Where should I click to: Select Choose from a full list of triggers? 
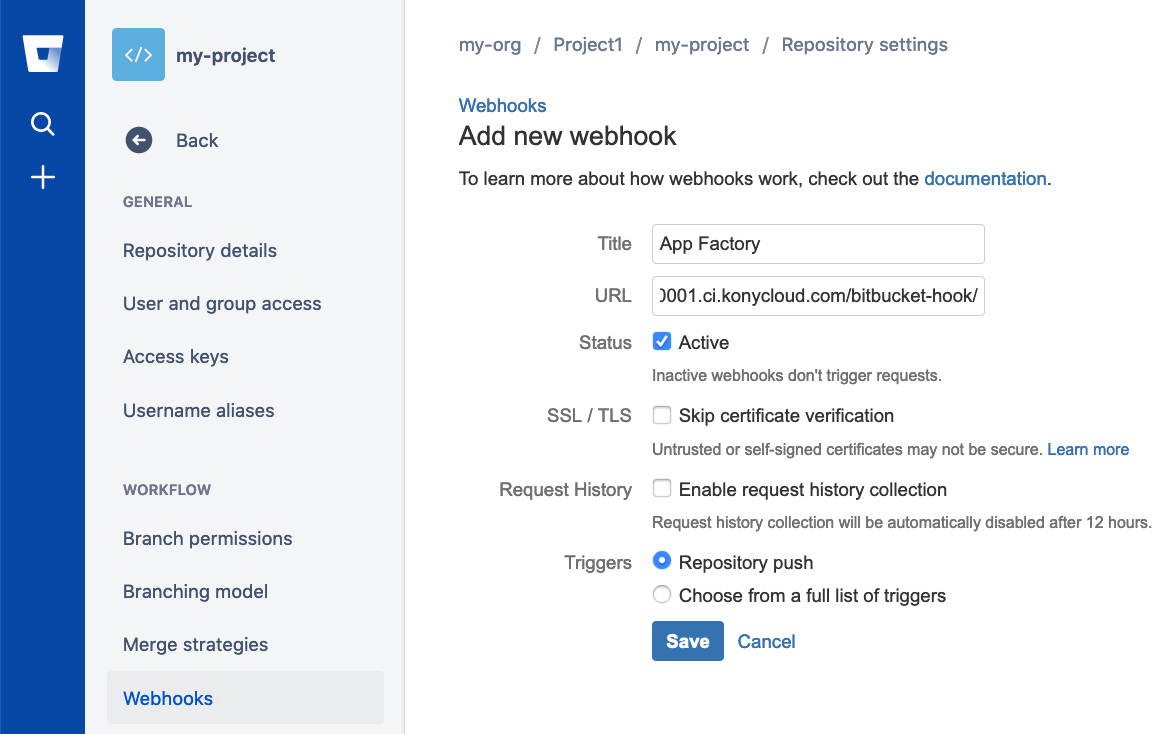tap(661, 595)
